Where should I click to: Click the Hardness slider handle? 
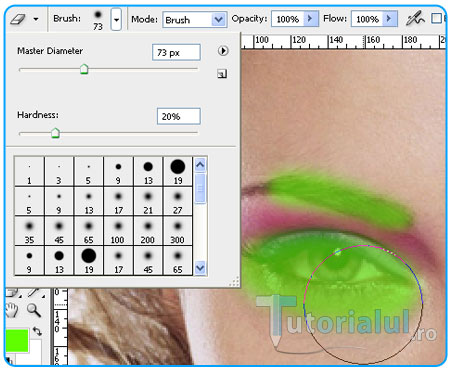(x=55, y=133)
